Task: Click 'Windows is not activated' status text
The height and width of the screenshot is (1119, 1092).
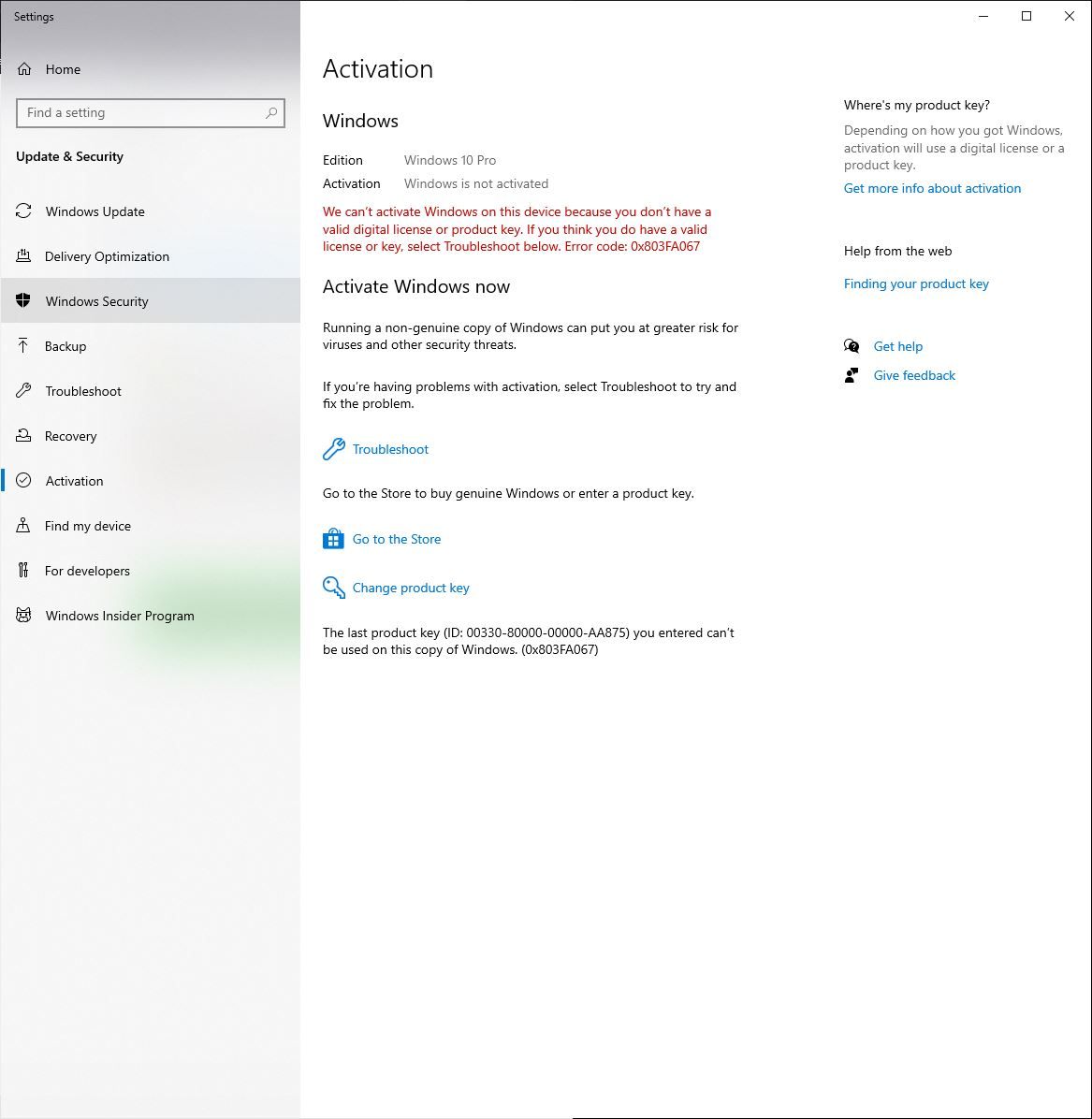Action: pyautogui.click(x=476, y=184)
